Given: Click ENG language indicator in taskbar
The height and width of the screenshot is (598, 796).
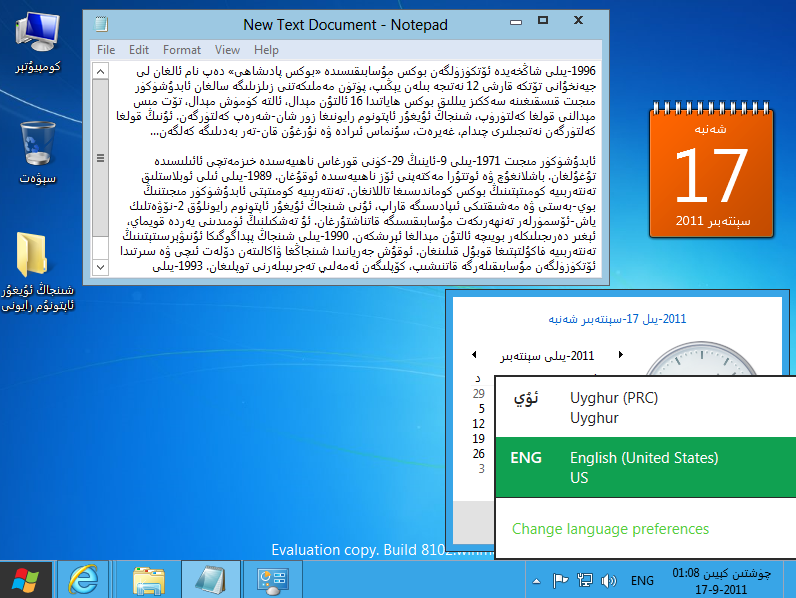Looking at the screenshot, I should 642,581.
